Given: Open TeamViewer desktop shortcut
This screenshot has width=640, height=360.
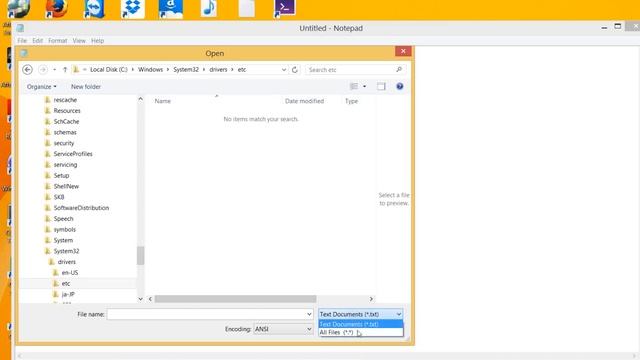Looking at the screenshot, I should (x=94, y=8).
